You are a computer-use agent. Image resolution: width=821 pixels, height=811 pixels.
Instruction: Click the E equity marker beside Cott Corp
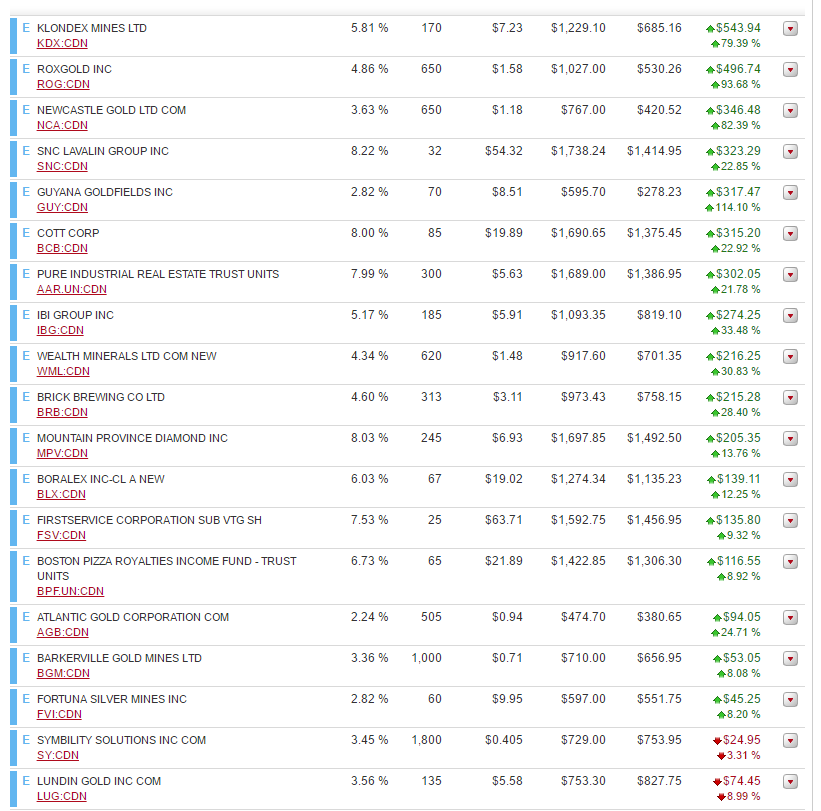click(26, 232)
